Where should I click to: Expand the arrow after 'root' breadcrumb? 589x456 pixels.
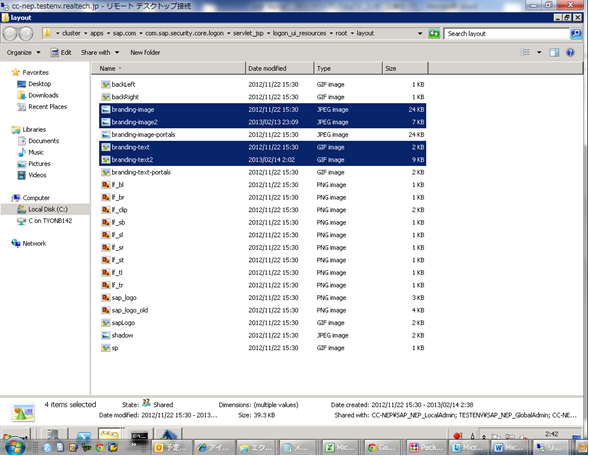click(352, 33)
